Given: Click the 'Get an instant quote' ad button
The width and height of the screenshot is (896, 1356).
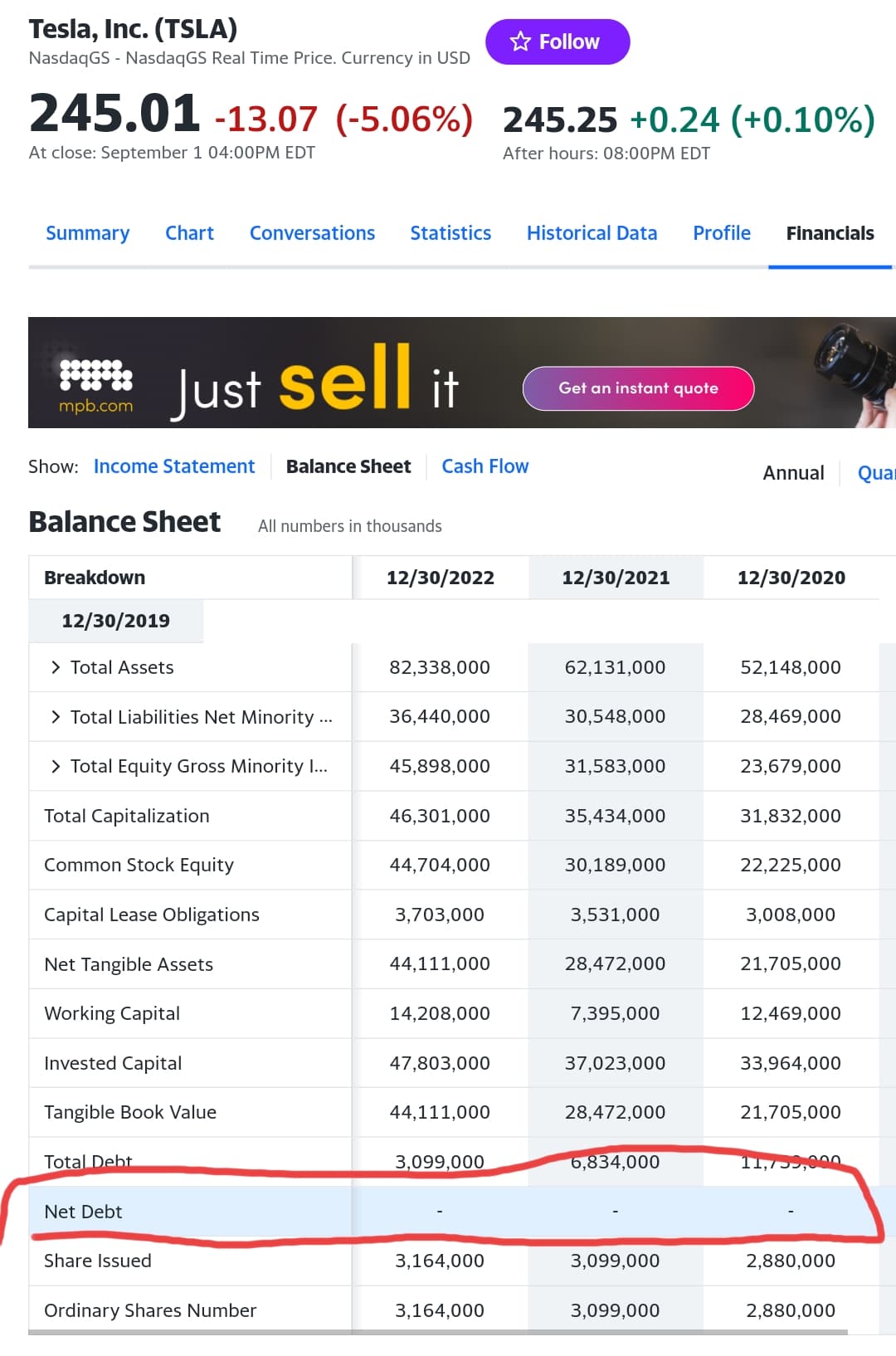Looking at the screenshot, I should tap(638, 388).
